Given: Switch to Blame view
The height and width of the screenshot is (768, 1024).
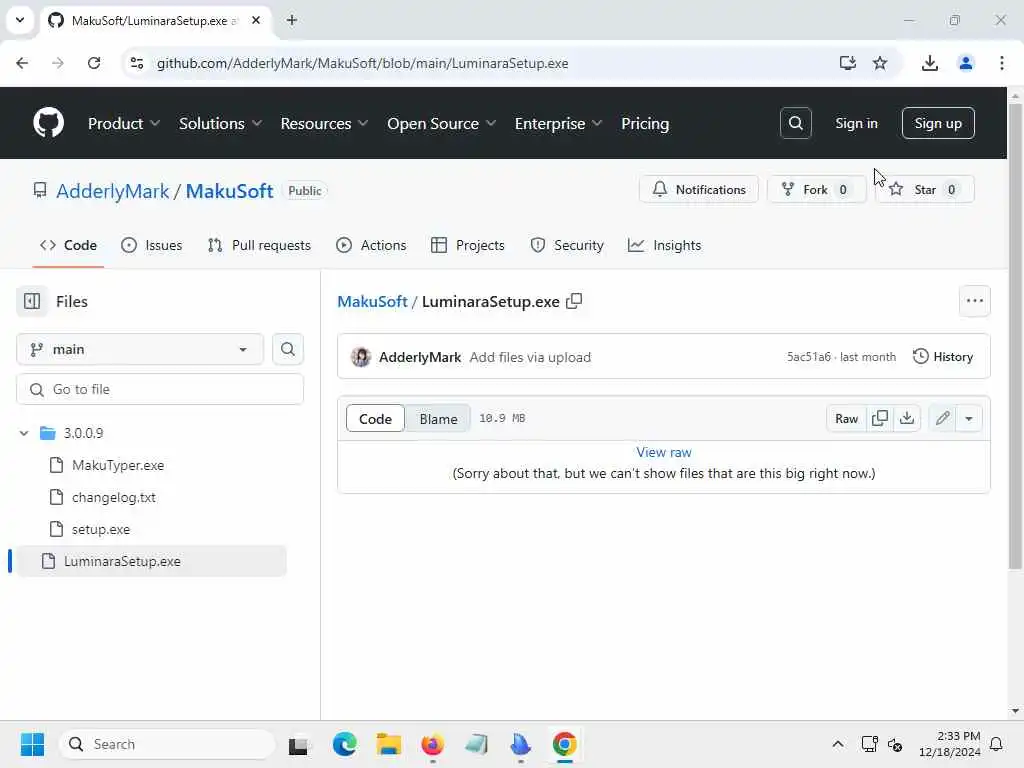Looking at the screenshot, I should pyautogui.click(x=438, y=419).
